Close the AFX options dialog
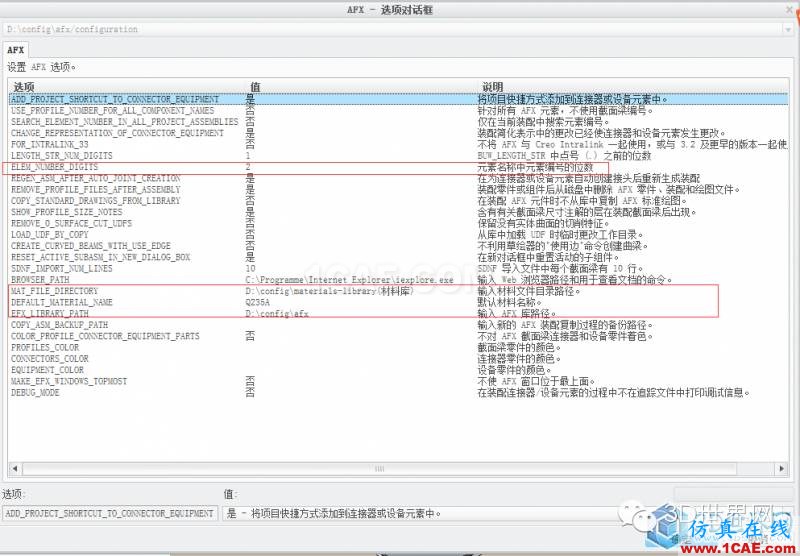 pyautogui.click(x=790, y=10)
